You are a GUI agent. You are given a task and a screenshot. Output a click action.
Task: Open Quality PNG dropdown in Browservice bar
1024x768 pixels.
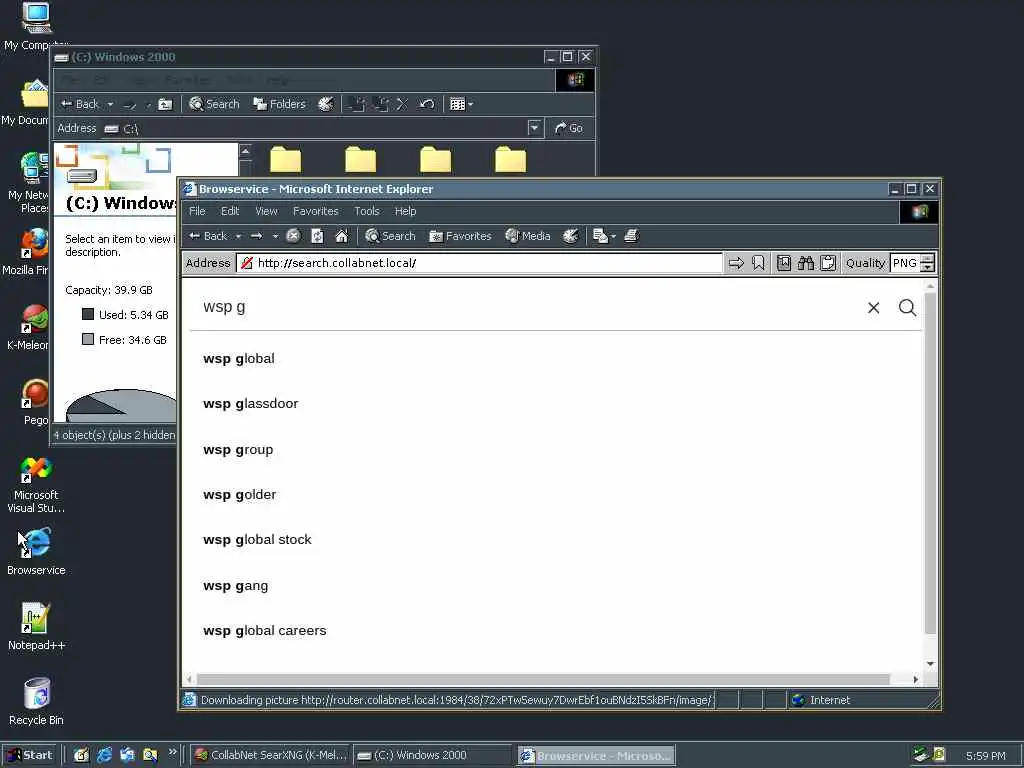(927, 264)
